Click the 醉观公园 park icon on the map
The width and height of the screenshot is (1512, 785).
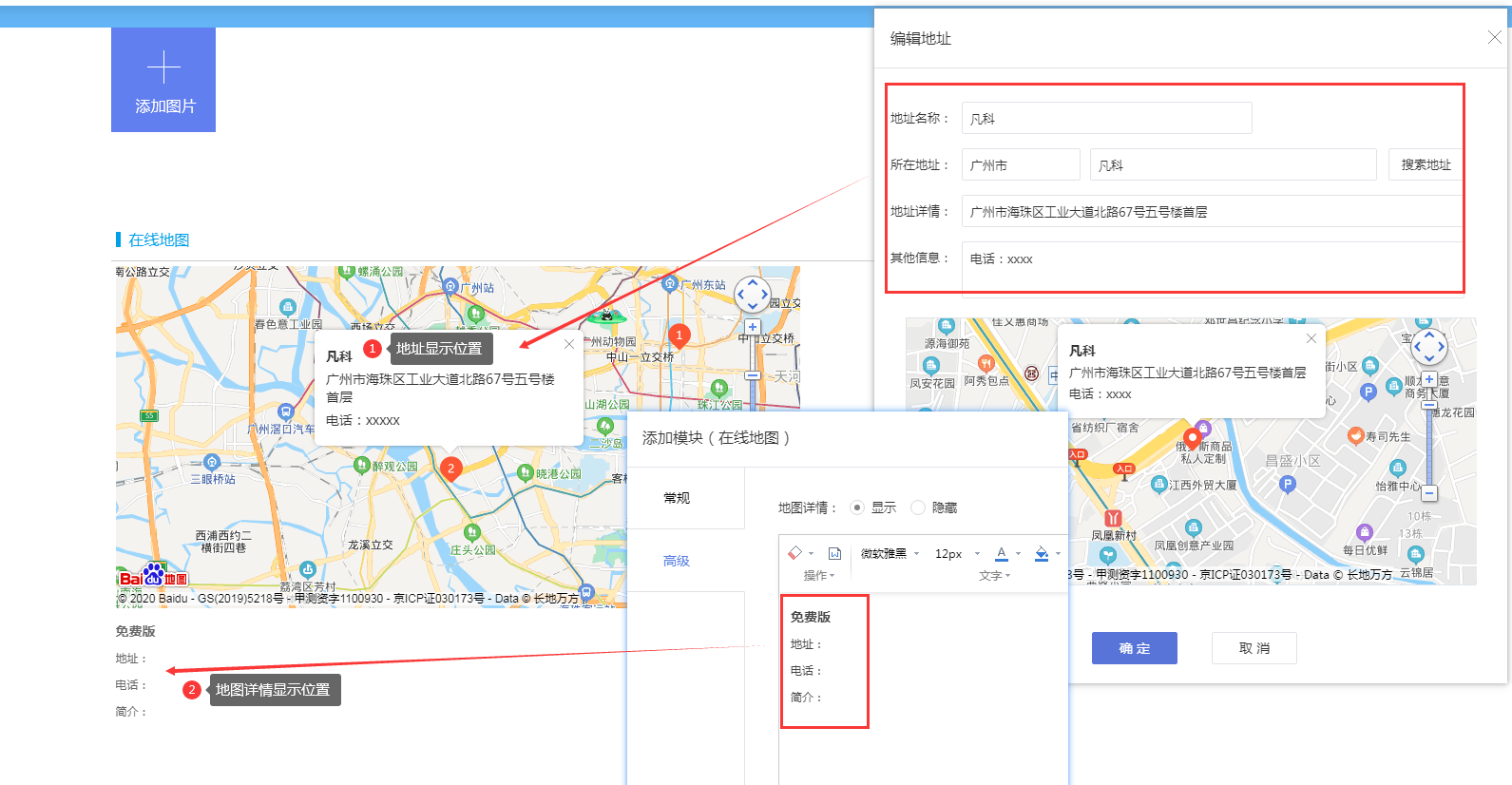click(x=361, y=465)
